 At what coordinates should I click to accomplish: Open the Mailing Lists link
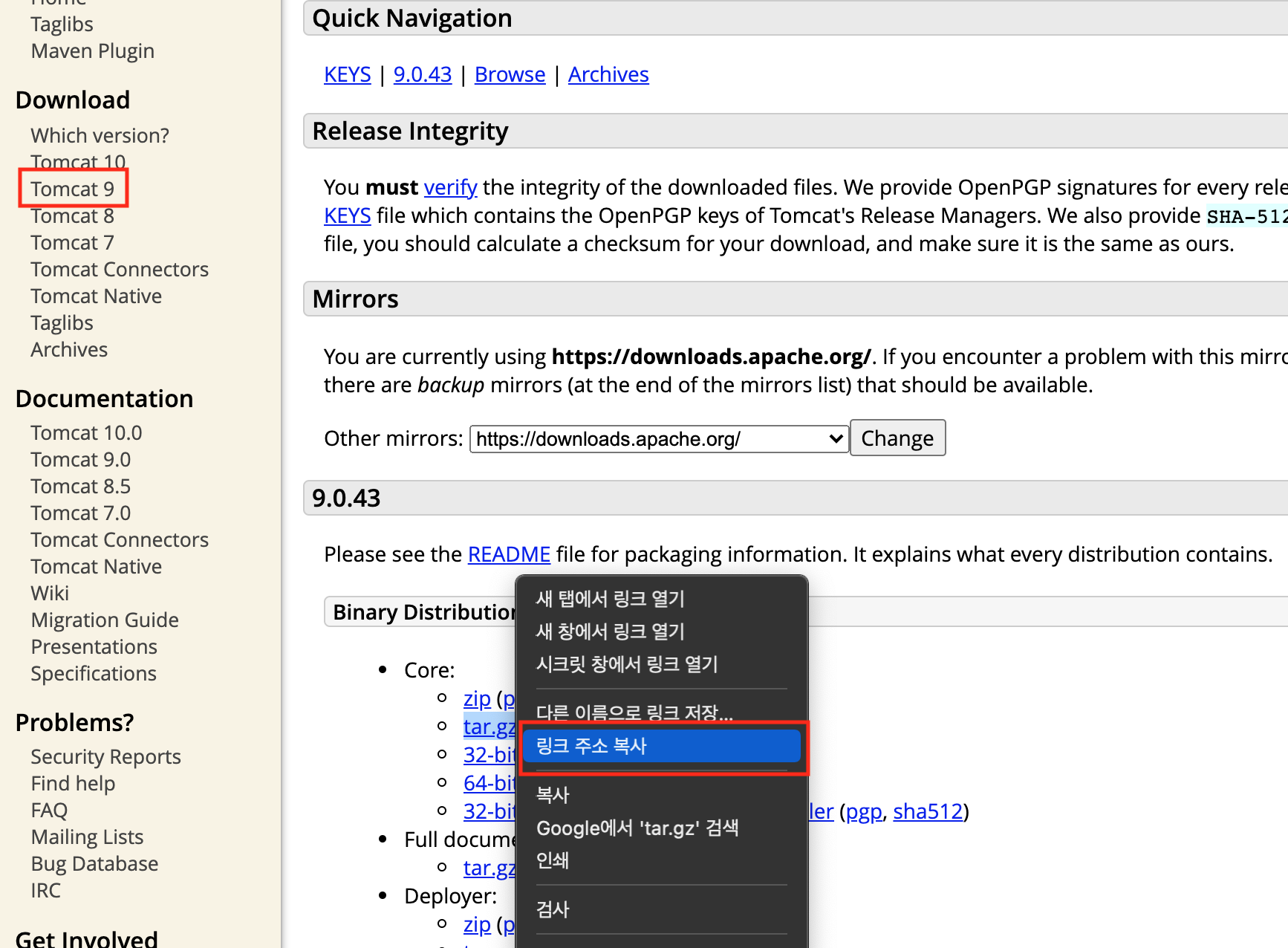[x=87, y=837]
